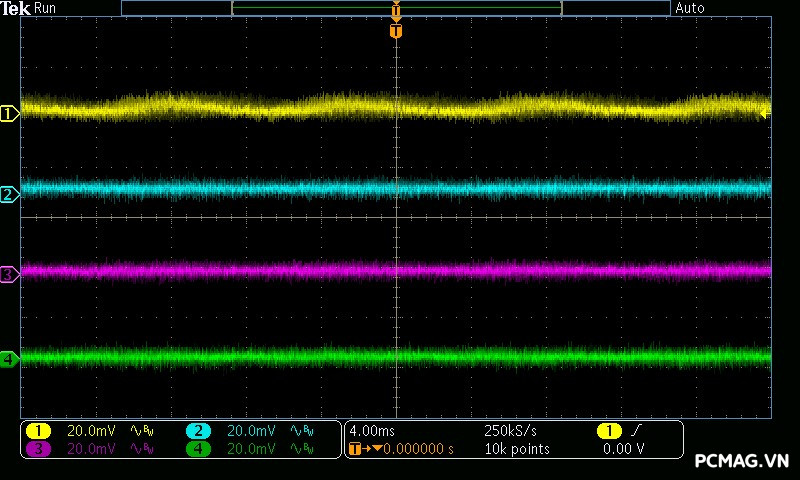800x480 pixels.
Task: Click the 10k points record length readout
Action: pyautogui.click(x=517, y=449)
